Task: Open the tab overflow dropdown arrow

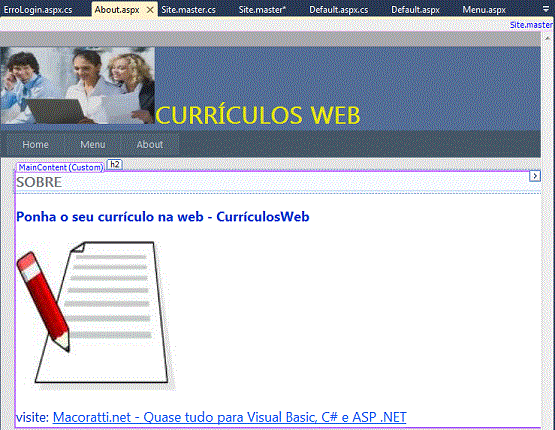Action: [546, 10]
